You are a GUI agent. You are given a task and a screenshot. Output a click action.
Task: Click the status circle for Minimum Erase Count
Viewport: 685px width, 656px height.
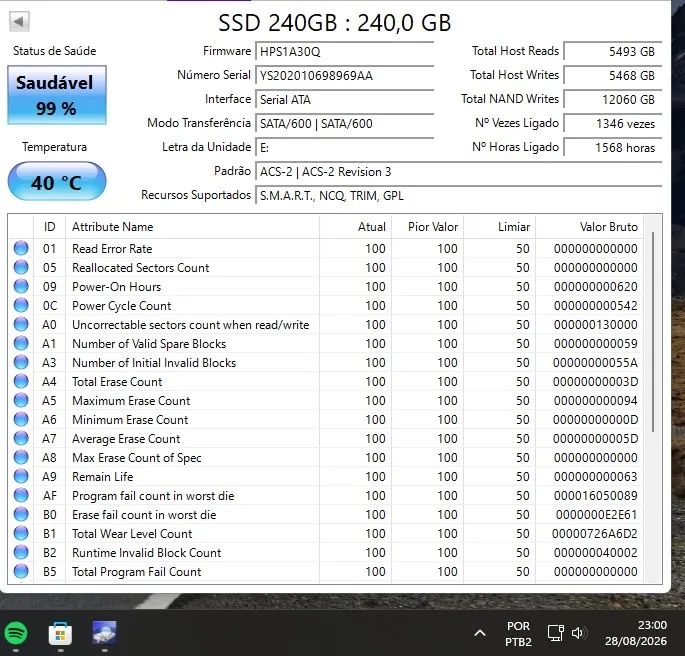pyautogui.click(x=21, y=419)
